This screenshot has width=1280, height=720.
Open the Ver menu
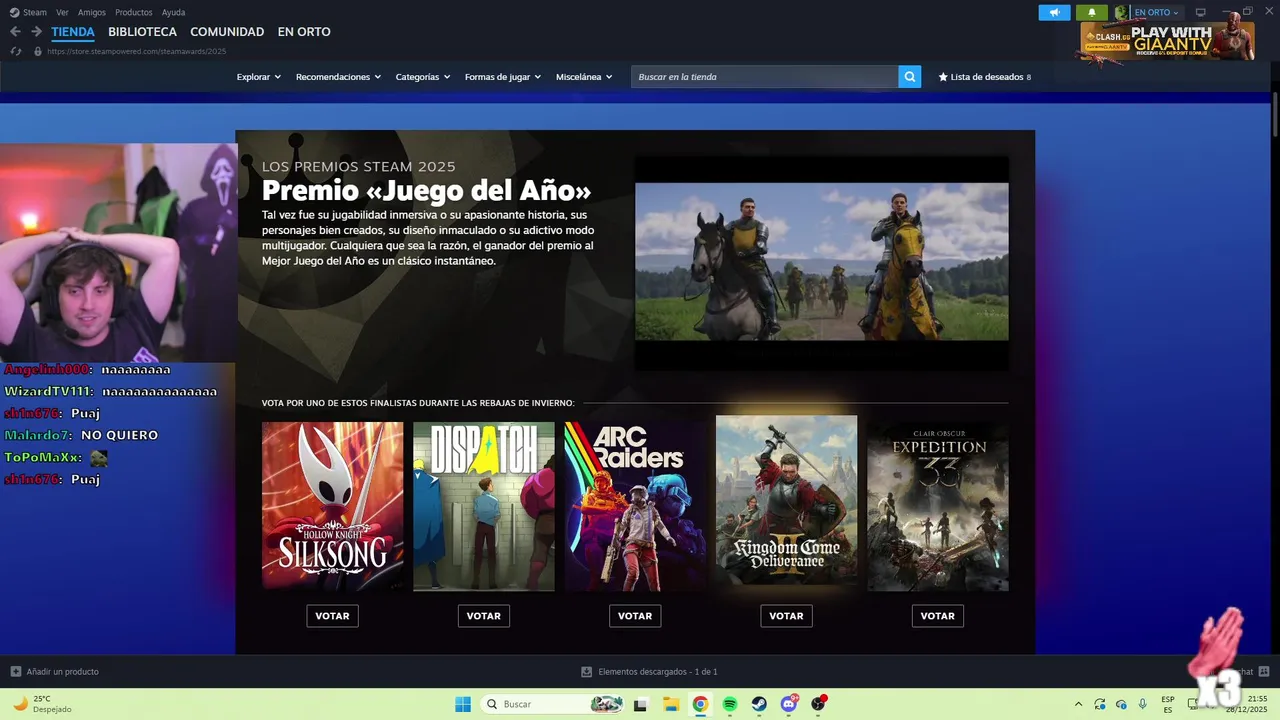62,12
